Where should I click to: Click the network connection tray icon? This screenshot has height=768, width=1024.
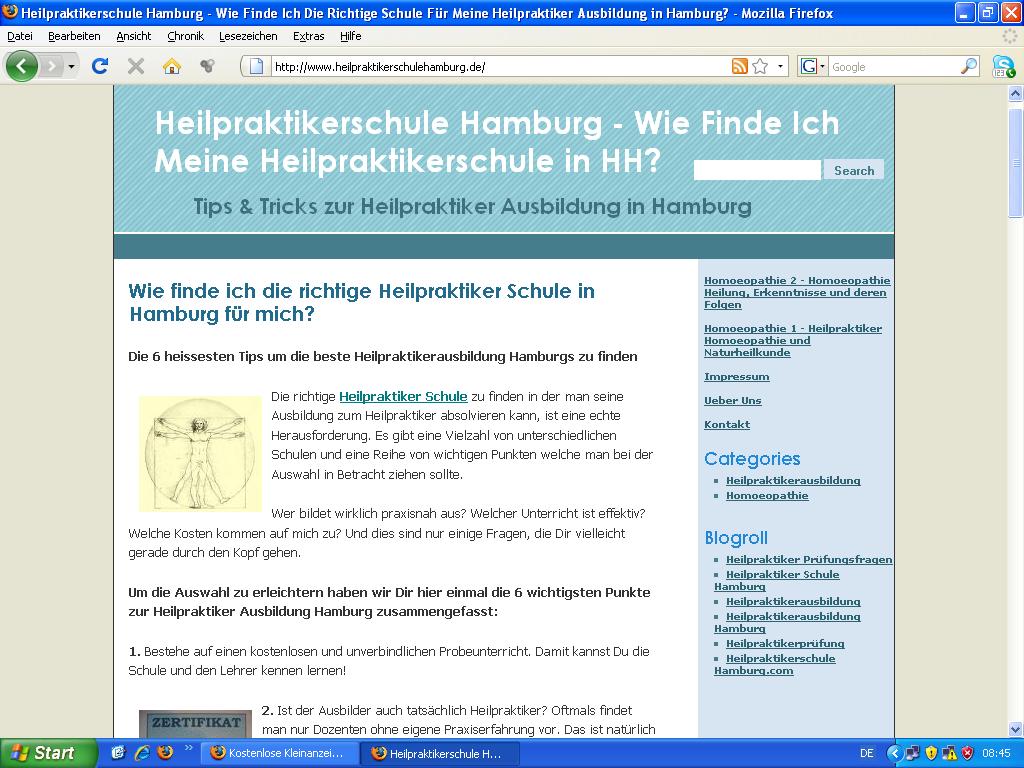point(912,753)
